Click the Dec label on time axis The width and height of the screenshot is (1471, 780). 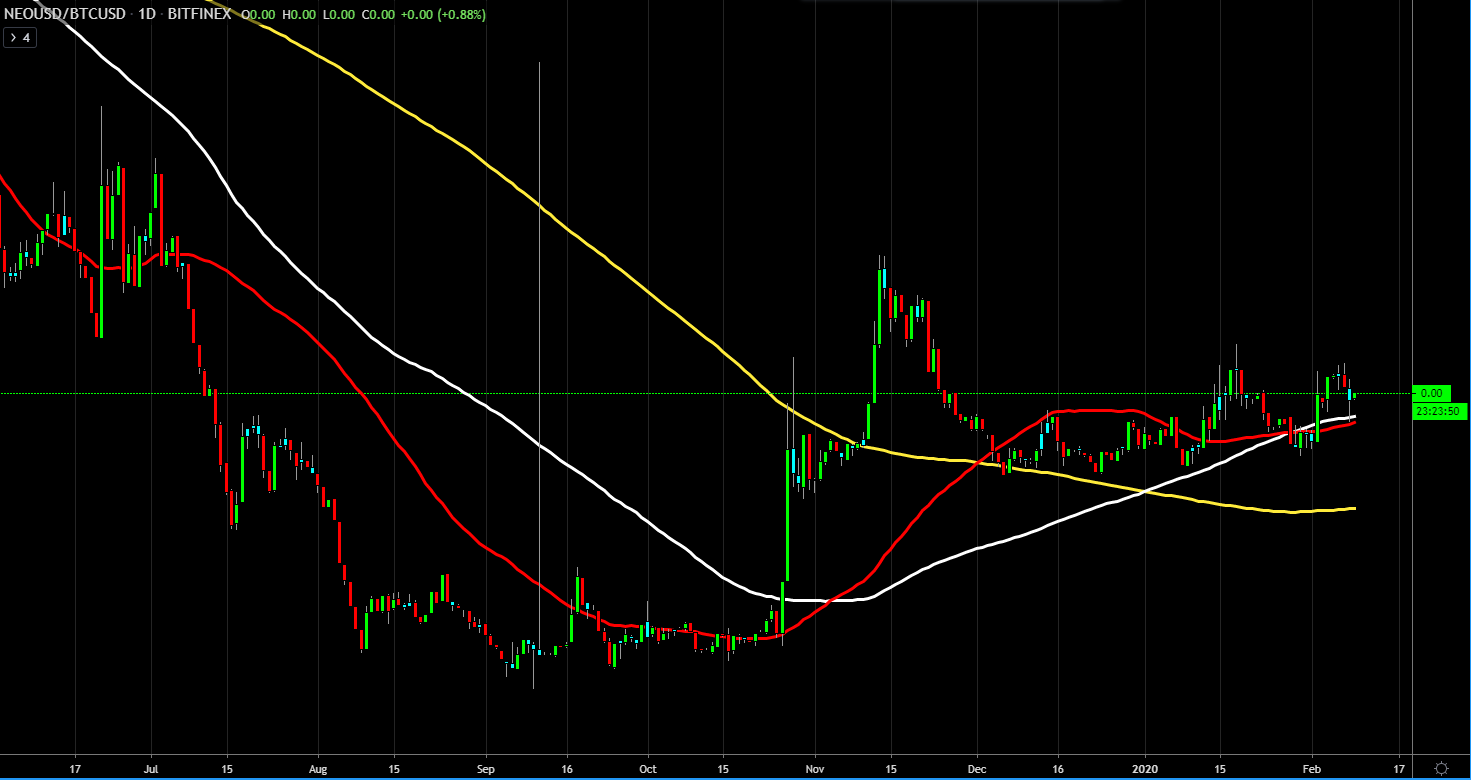977,768
